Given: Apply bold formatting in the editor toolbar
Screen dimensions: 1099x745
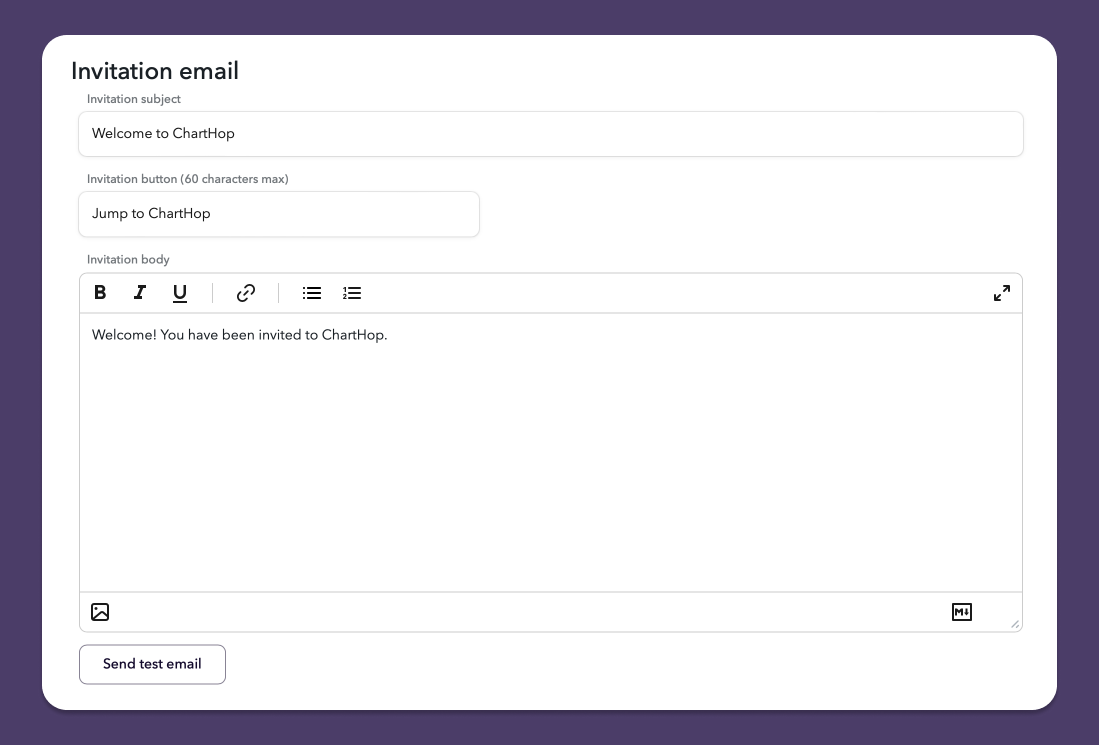Looking at the screenshot, I should [x=100, y=293].
